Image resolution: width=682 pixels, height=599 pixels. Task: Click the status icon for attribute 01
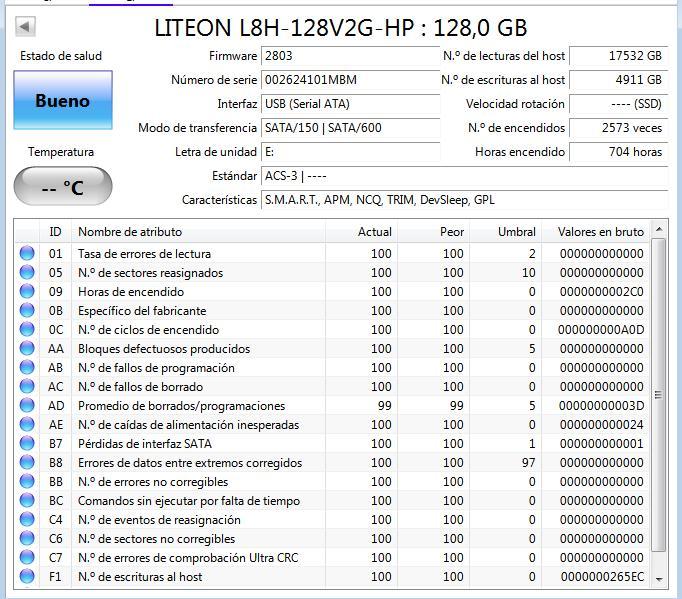click(x=27, y=253)
